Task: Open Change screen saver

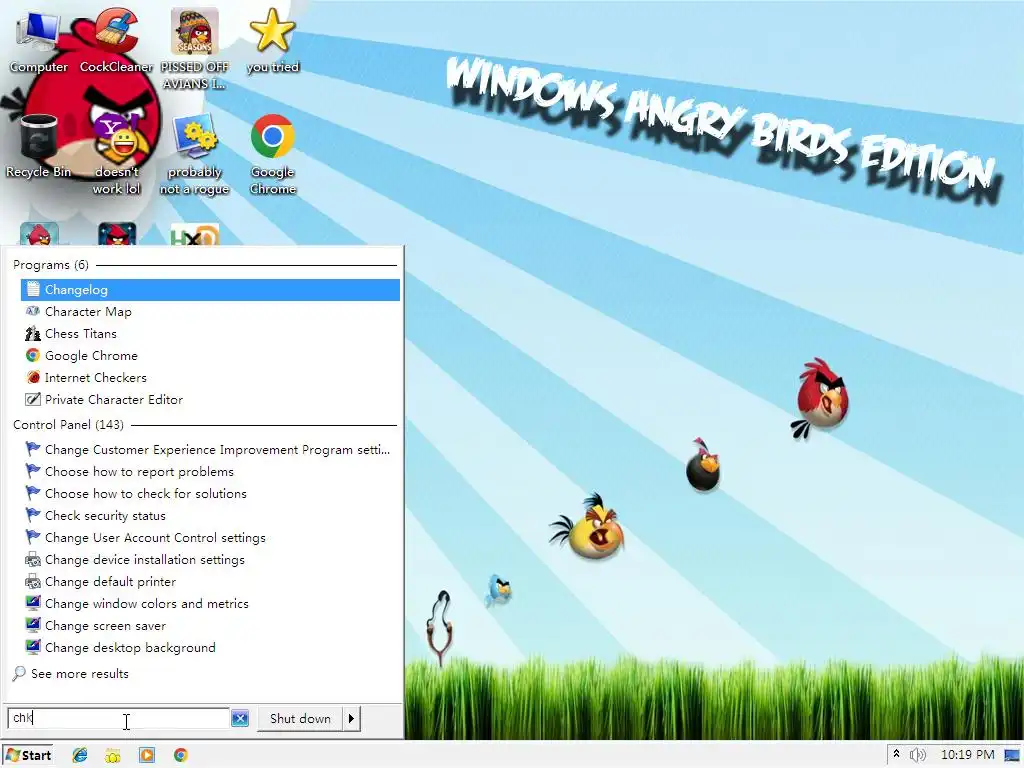Action: coord(210,625)
